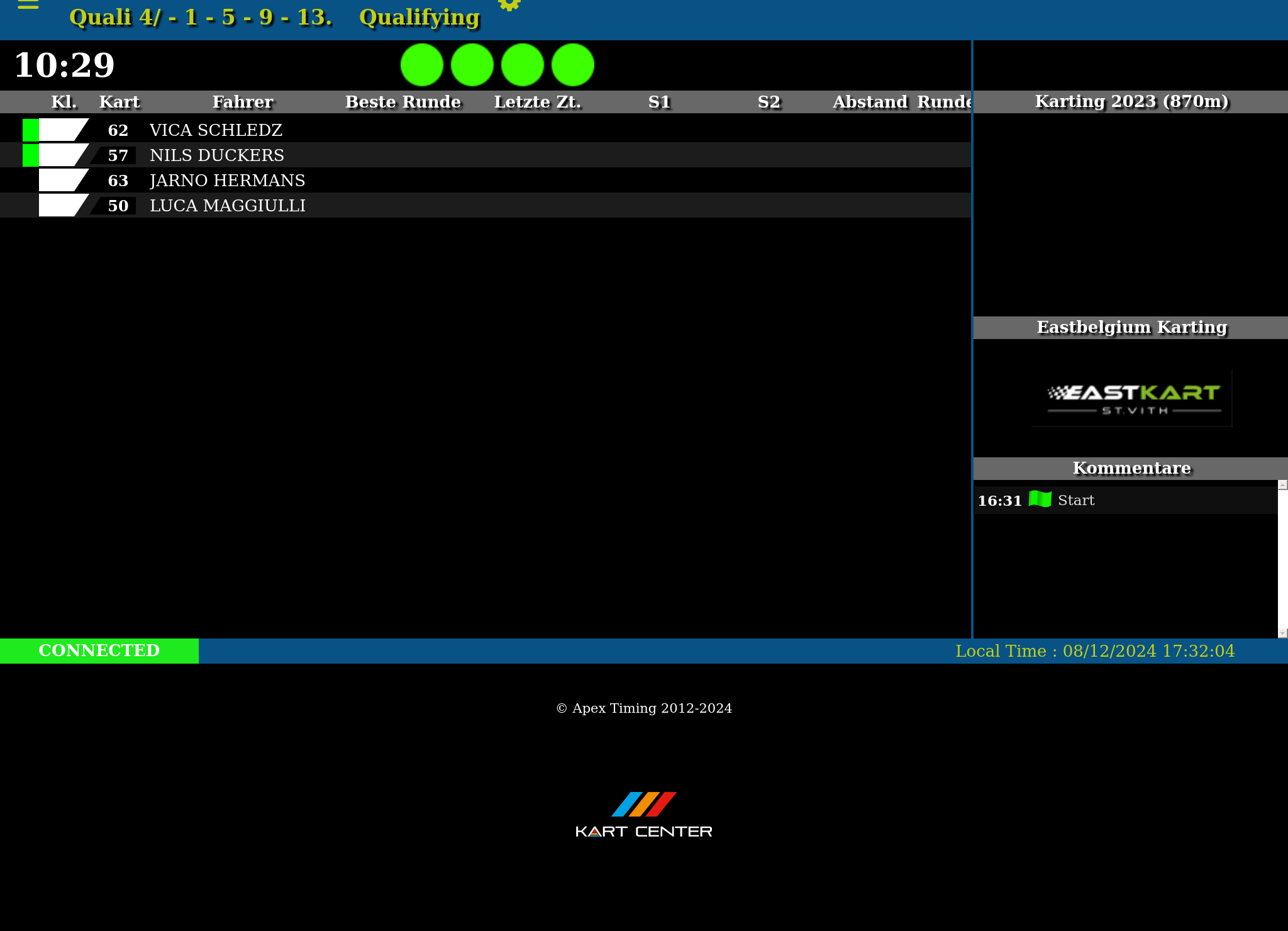This screenshot has height=931, width=1288.
Task: Click green indicator beside kart 57
Action: (x=30, y=155)
